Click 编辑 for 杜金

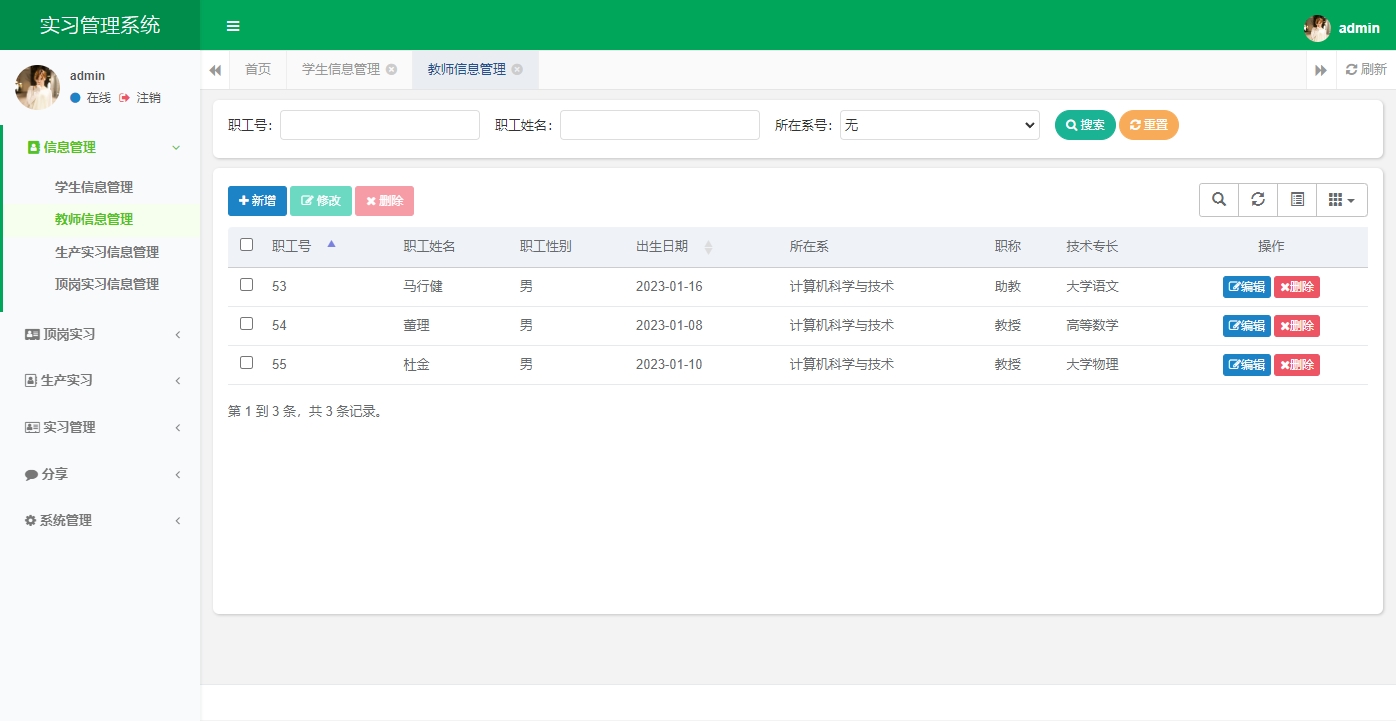point(1246,365)
